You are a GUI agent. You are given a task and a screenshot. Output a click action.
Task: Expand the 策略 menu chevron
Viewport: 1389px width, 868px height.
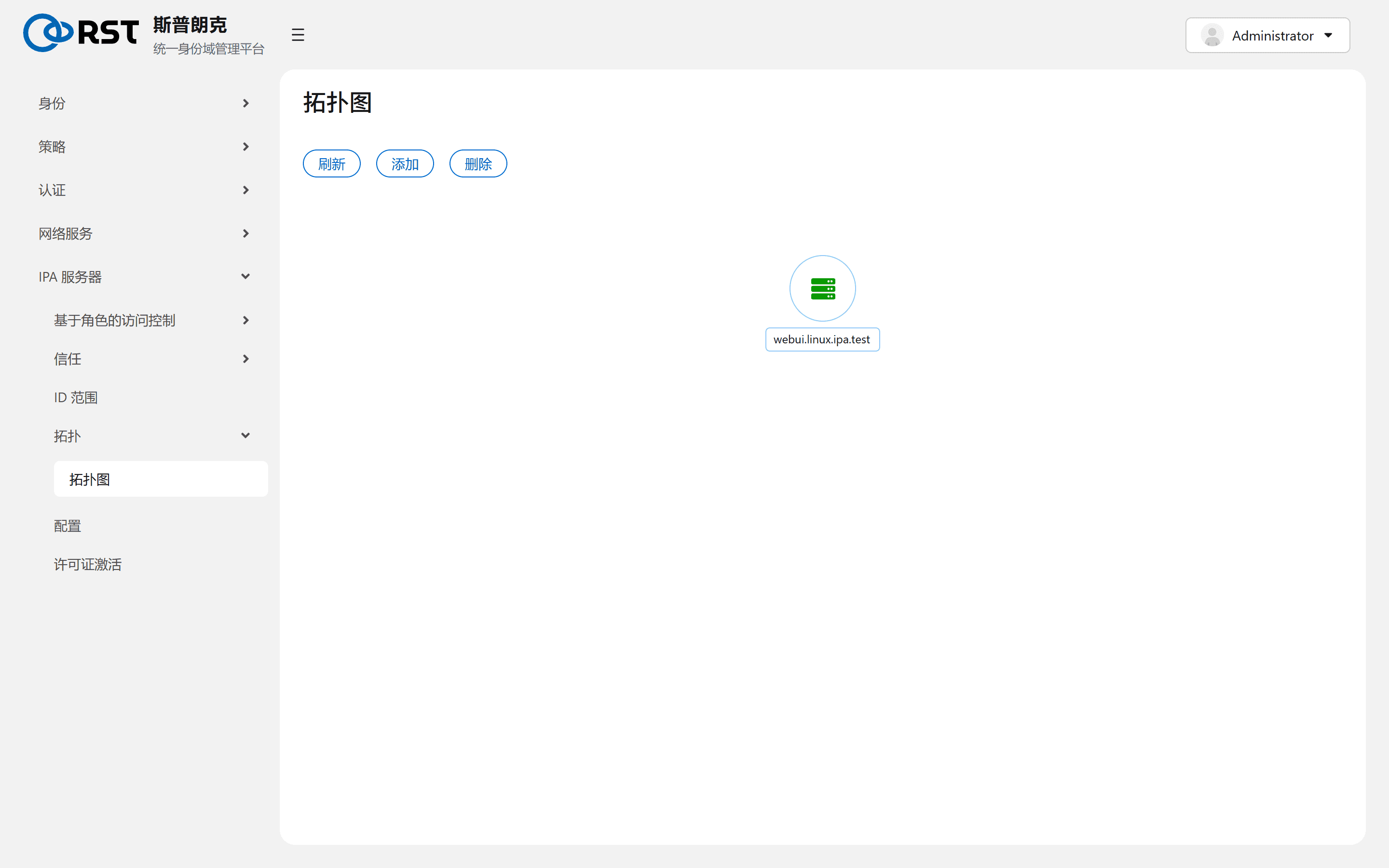click(x=245, y=147)
